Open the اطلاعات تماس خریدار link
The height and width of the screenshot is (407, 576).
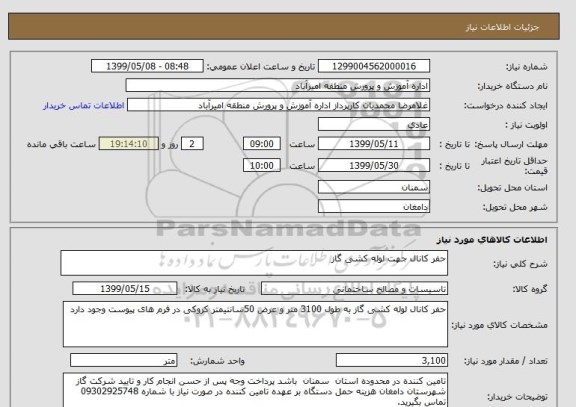click(x=84, y=106)
